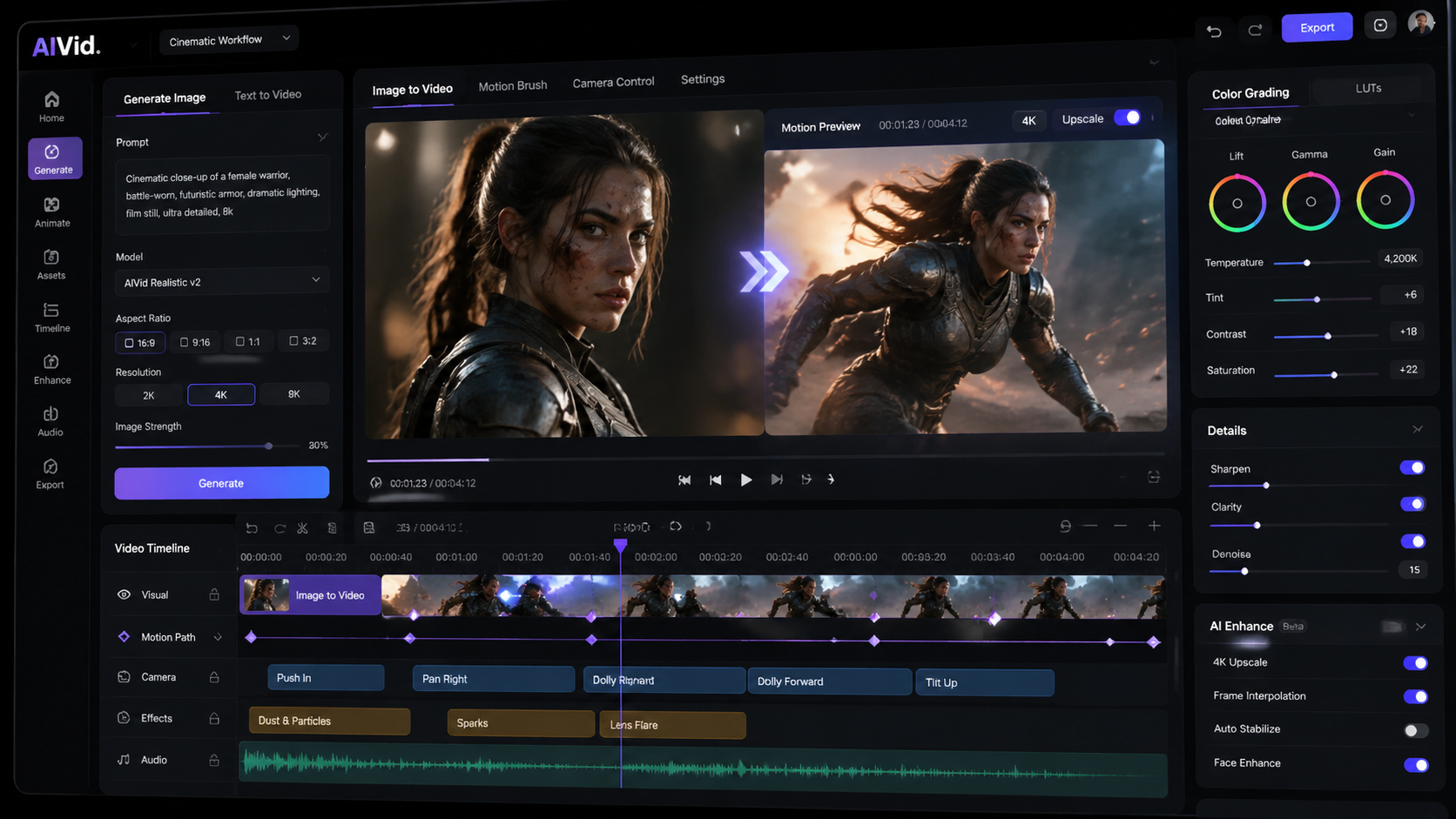The height and width of the screenshot is (819, 1456).
Task: Go to Timeline in the sidebar
Action: pyautogui.click(x=52, y=317)
